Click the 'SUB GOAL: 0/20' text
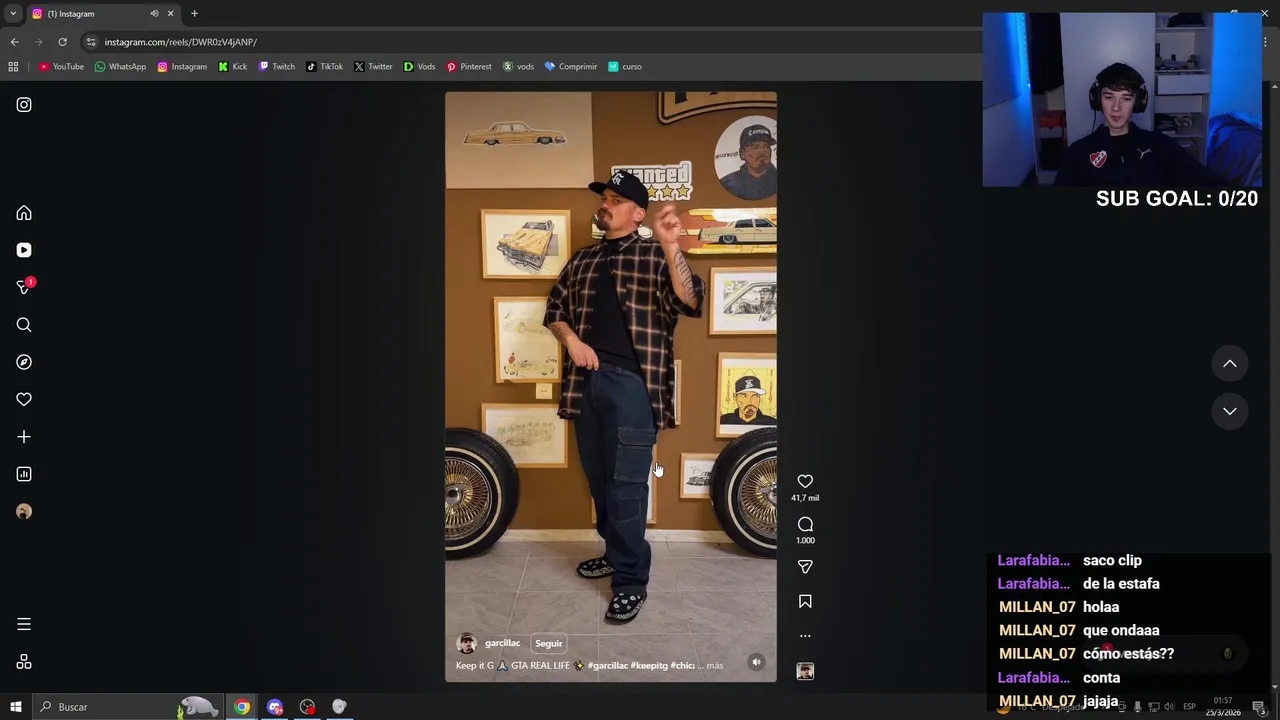This screenshot has height=720, width=1280. pos(1177,198)
